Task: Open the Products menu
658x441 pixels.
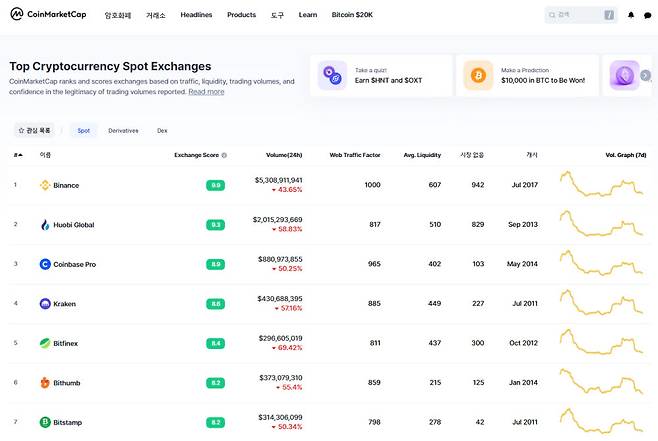Action: point(241,15)
